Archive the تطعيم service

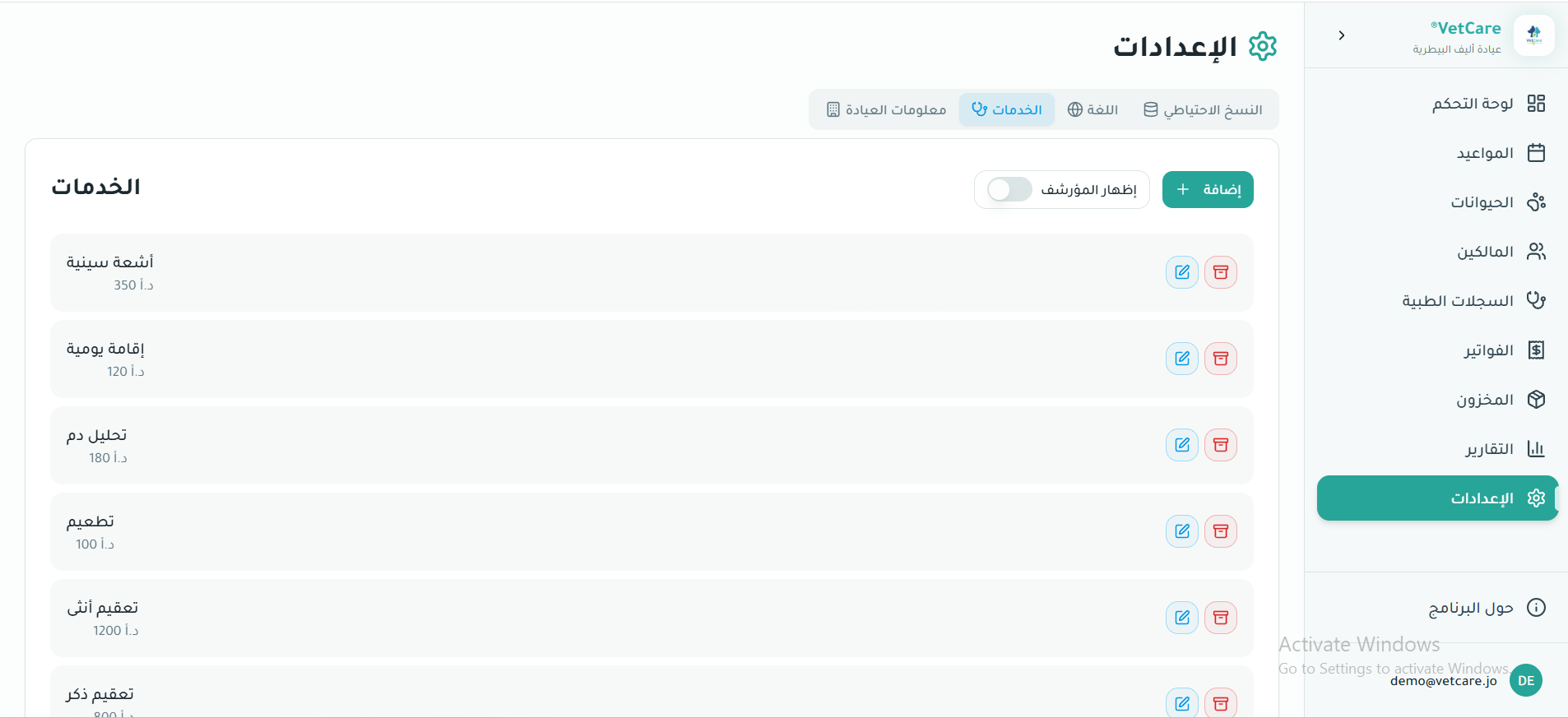1221,531
